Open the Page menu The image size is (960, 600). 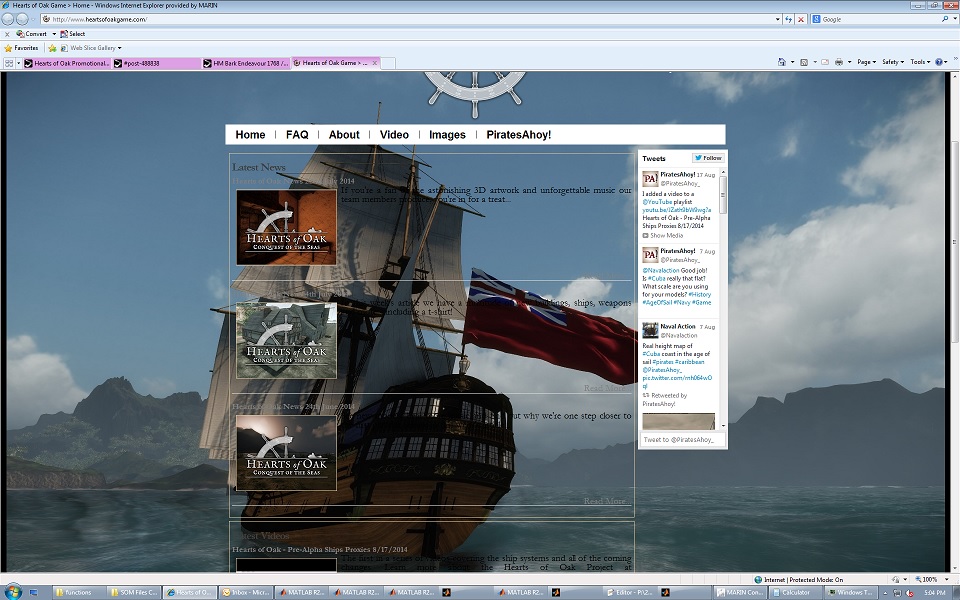coord(866,62)
